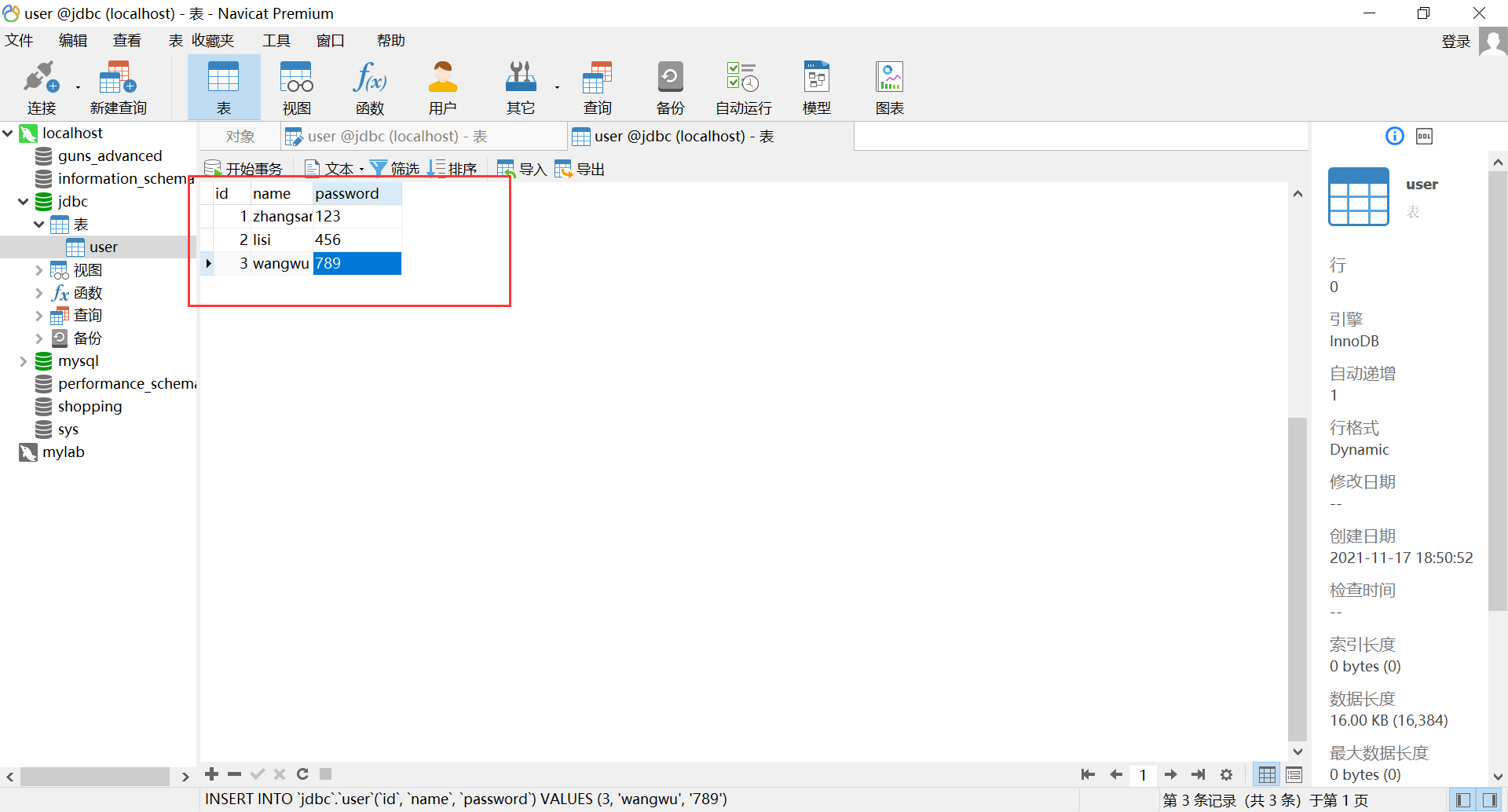Viewport: 1508px width, 812px height.
Task: Switch to the 对象 tab
Action: (239, 136)
